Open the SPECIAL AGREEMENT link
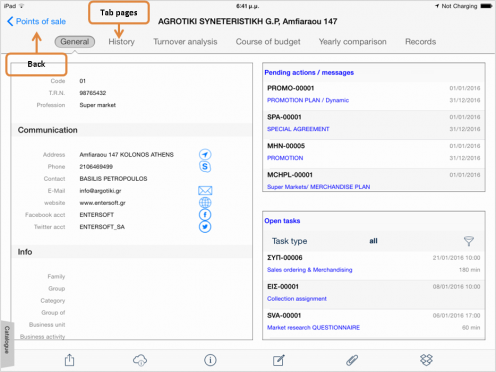 pos(298,129)
